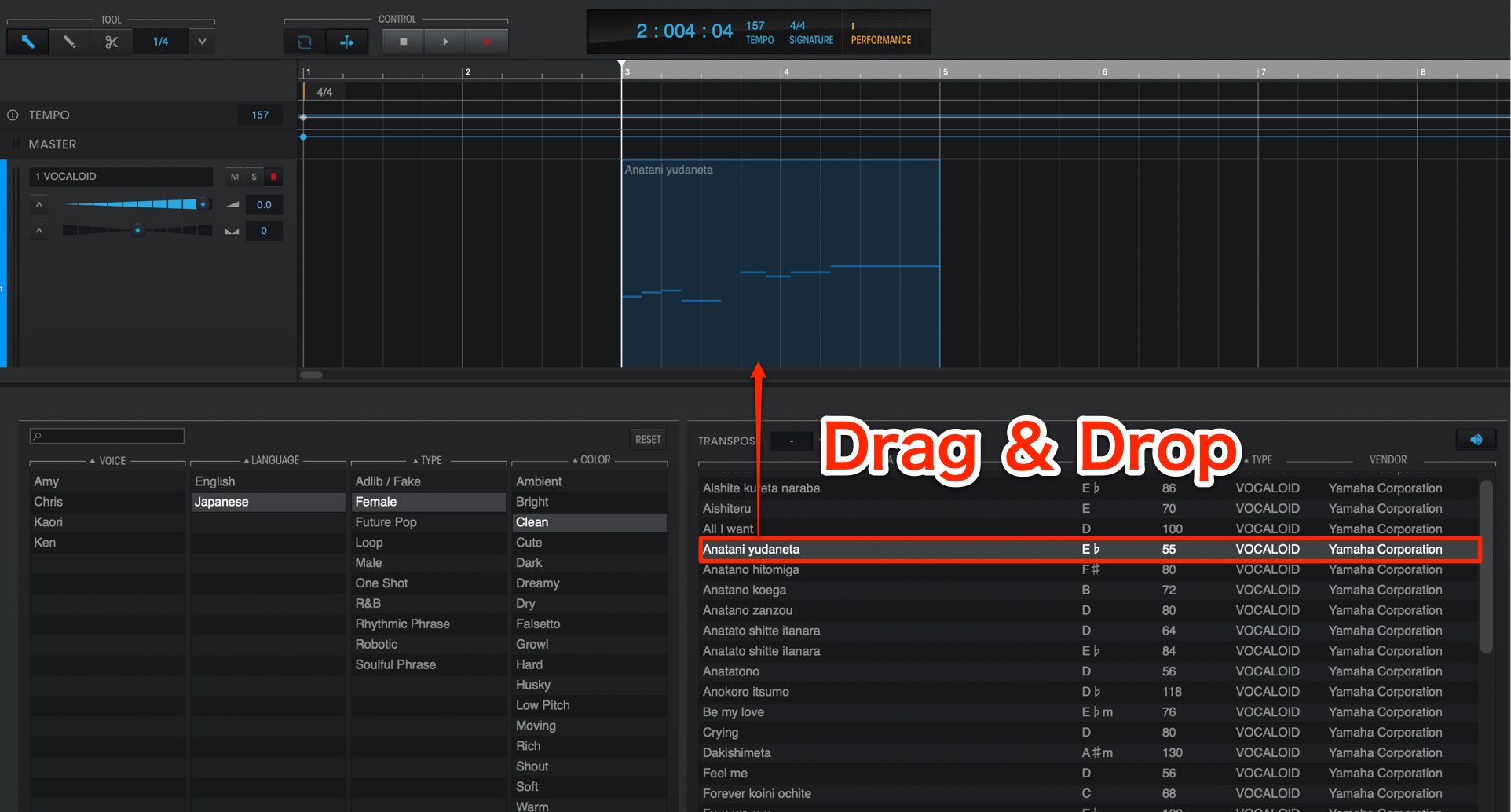Solo the 1 VOCALOID track
Screen dimensions: 1511x812
pyautogui.click(x=254, y=177)
